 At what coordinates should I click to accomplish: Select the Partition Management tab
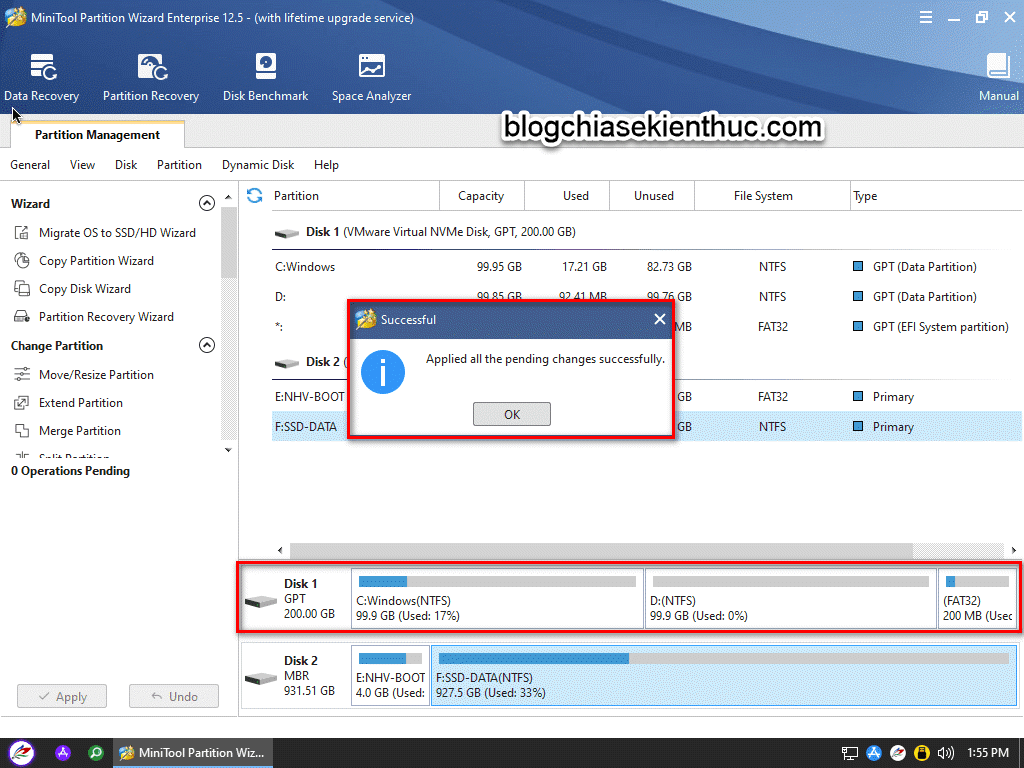[x=97, y=135]
